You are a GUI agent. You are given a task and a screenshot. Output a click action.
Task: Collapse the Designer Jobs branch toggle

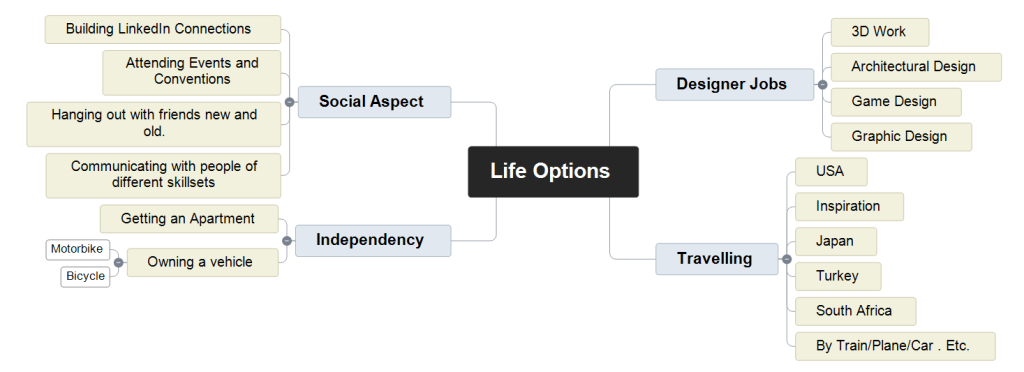pyautogui.click(x=822, y=84)
